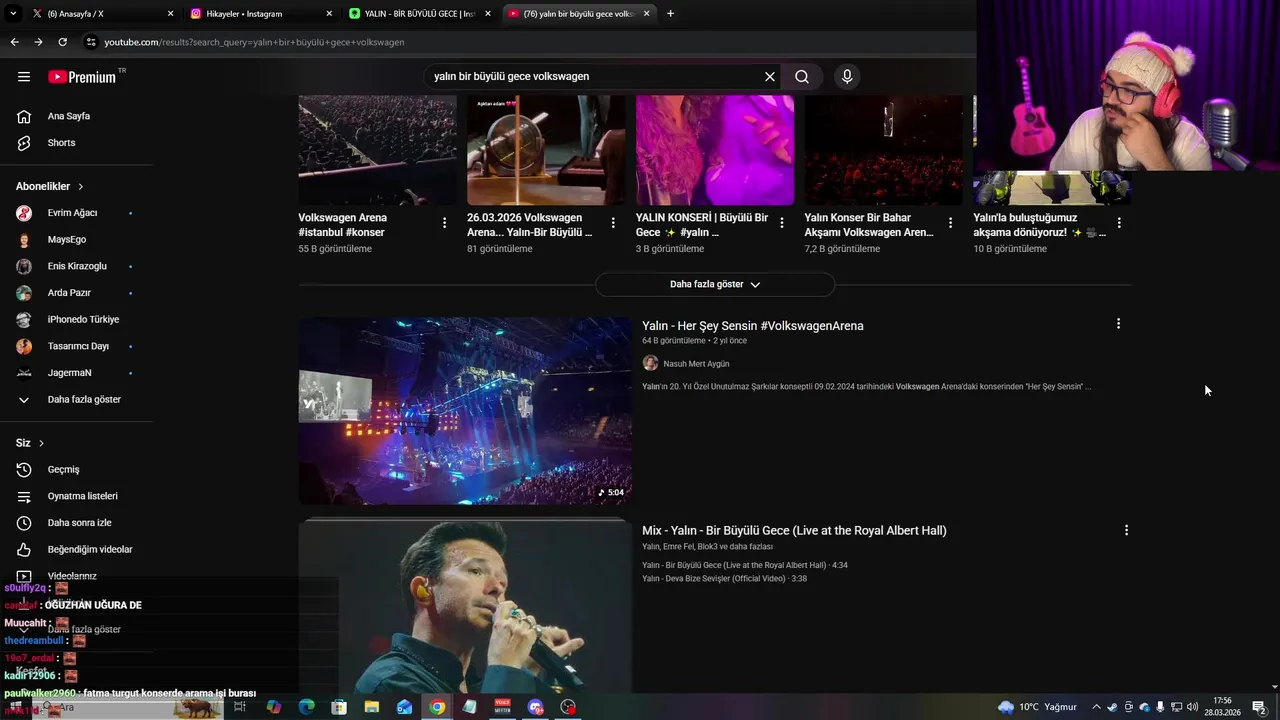Image resolution: width=1280 pixels, height=720 pixels.
Task: Open the 10°C Yağmur weather widget
Action: point(1037,707)
